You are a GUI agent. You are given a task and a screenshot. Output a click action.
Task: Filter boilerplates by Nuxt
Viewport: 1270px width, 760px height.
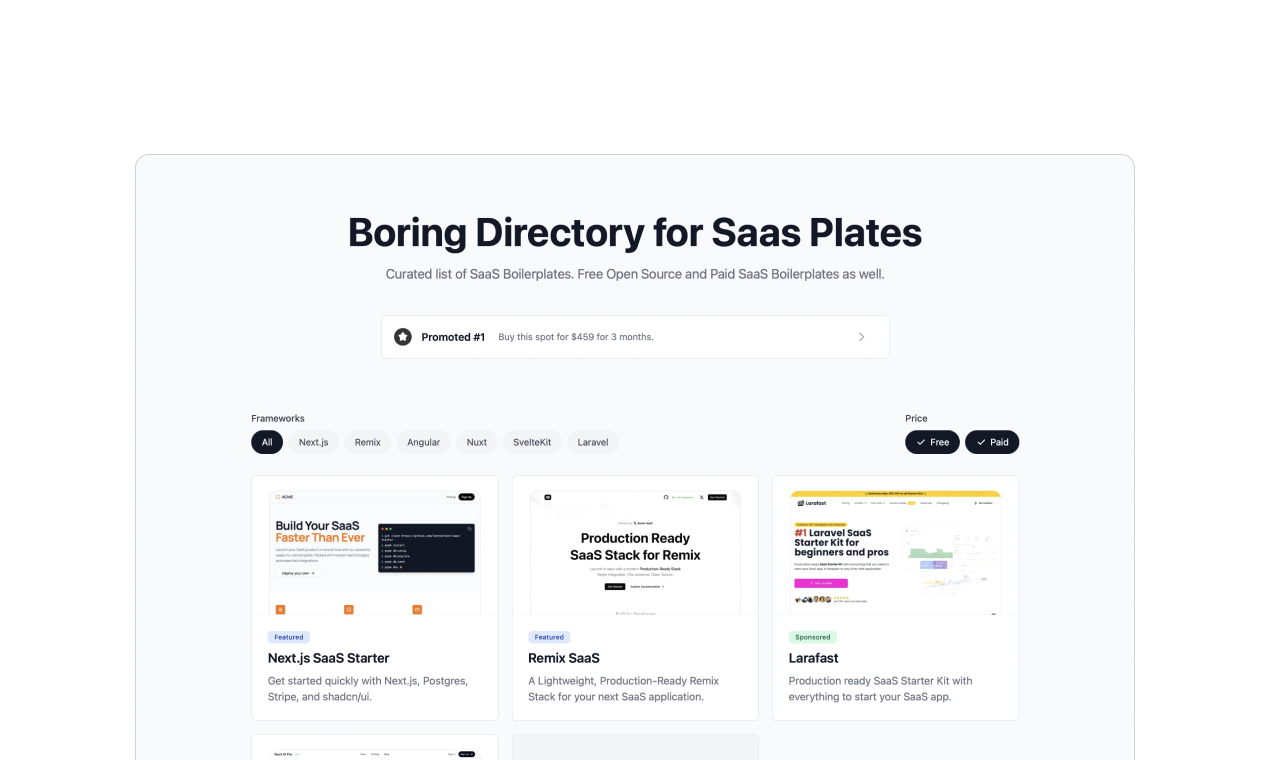point(477,442)
